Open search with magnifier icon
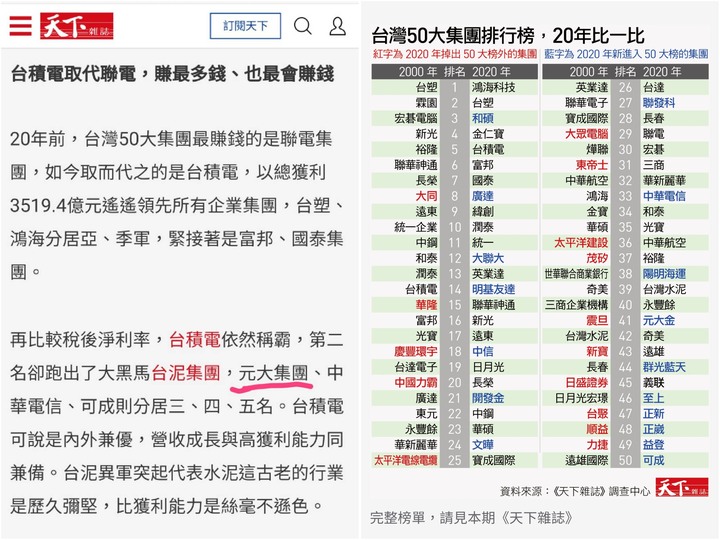The width and height of the screenshot is (720, 540). pyautogui.click(x=303, y=26)
